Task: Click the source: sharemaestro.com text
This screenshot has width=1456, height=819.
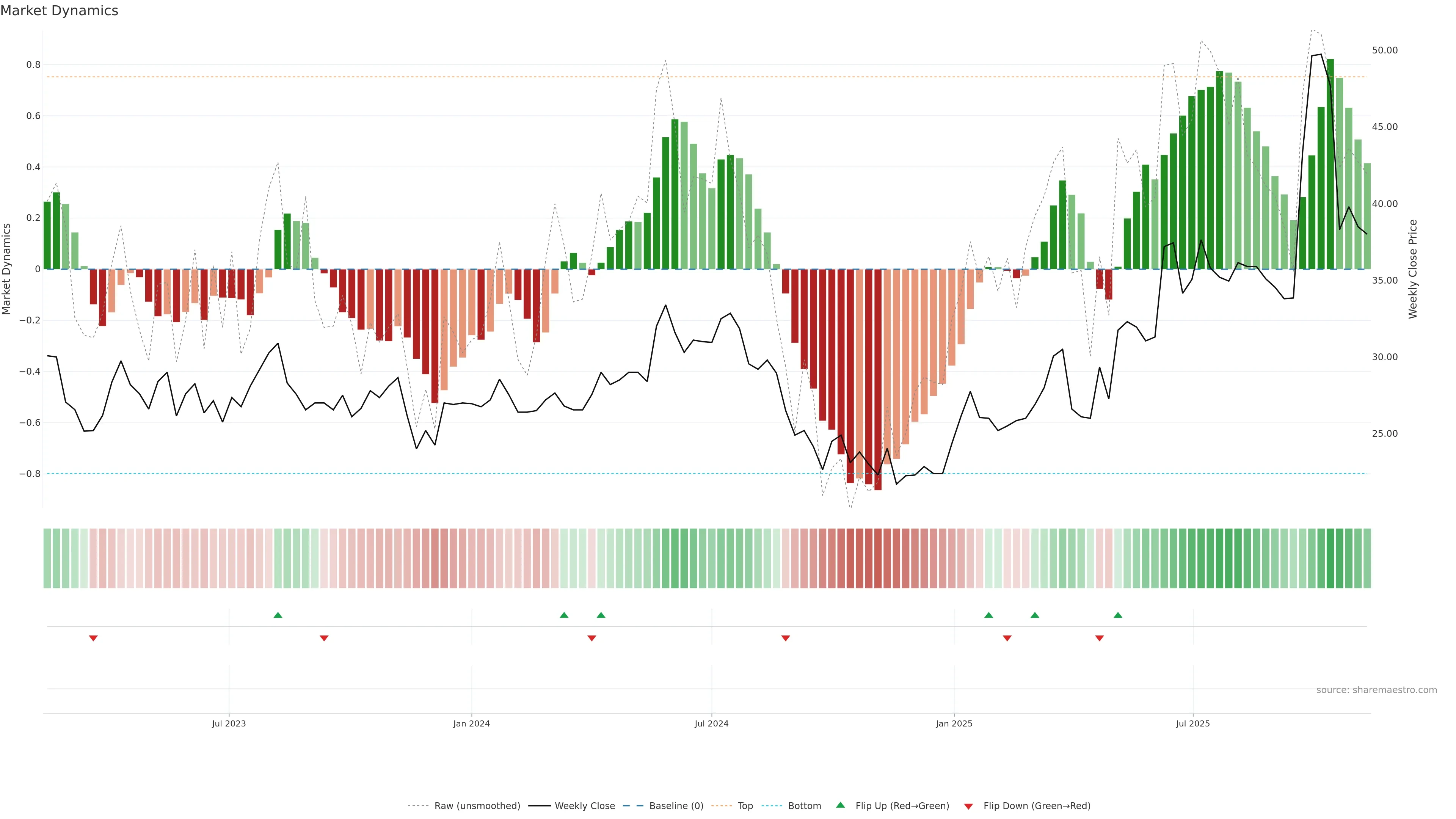Action: click(x=1376, y=690)
